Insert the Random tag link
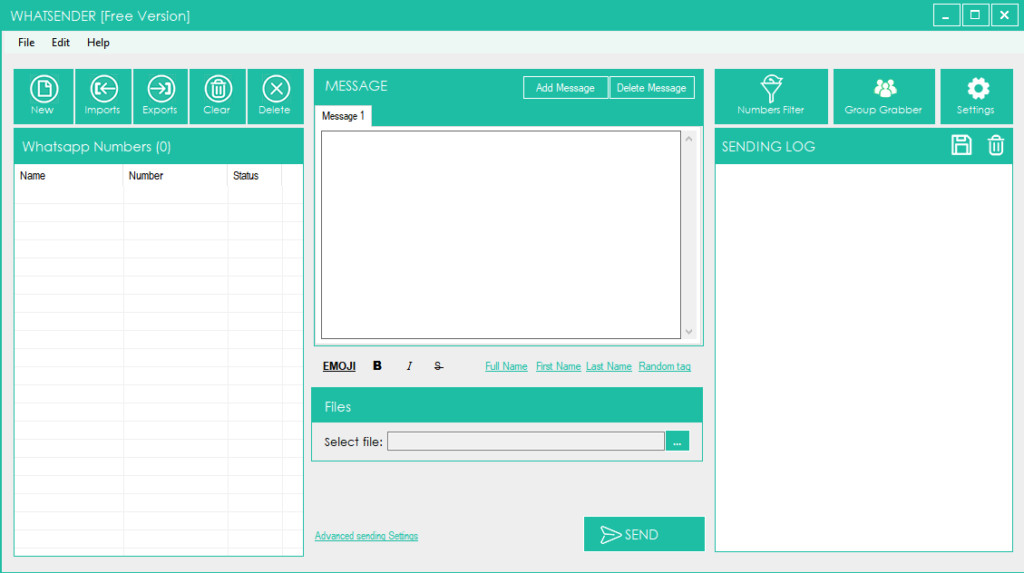The width and height of the screenshot is (1024, 573). coord(665,366)
